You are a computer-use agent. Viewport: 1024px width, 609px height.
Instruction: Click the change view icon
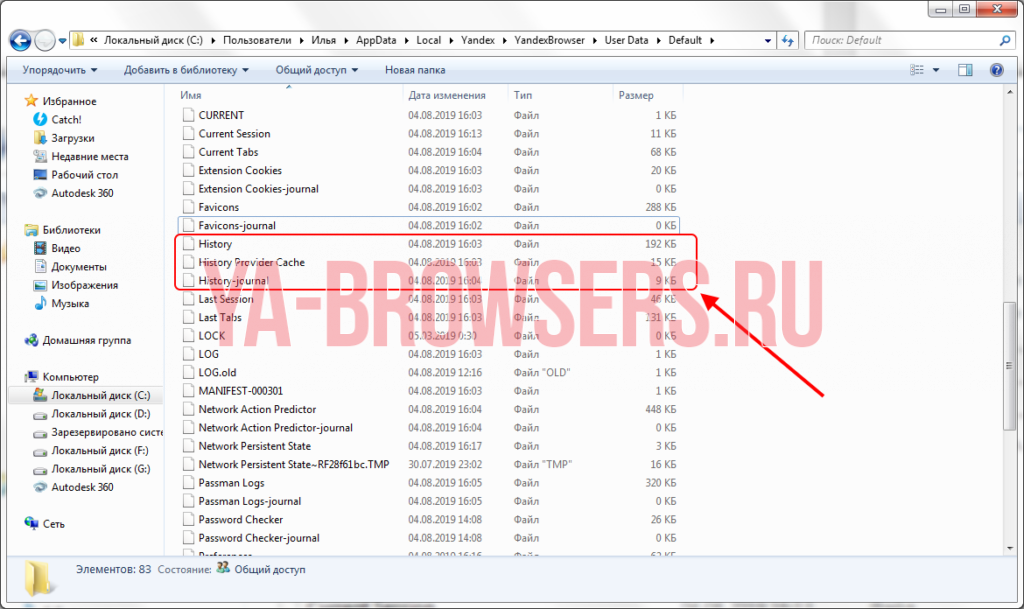pyautogui.click(x=917, y=70)
